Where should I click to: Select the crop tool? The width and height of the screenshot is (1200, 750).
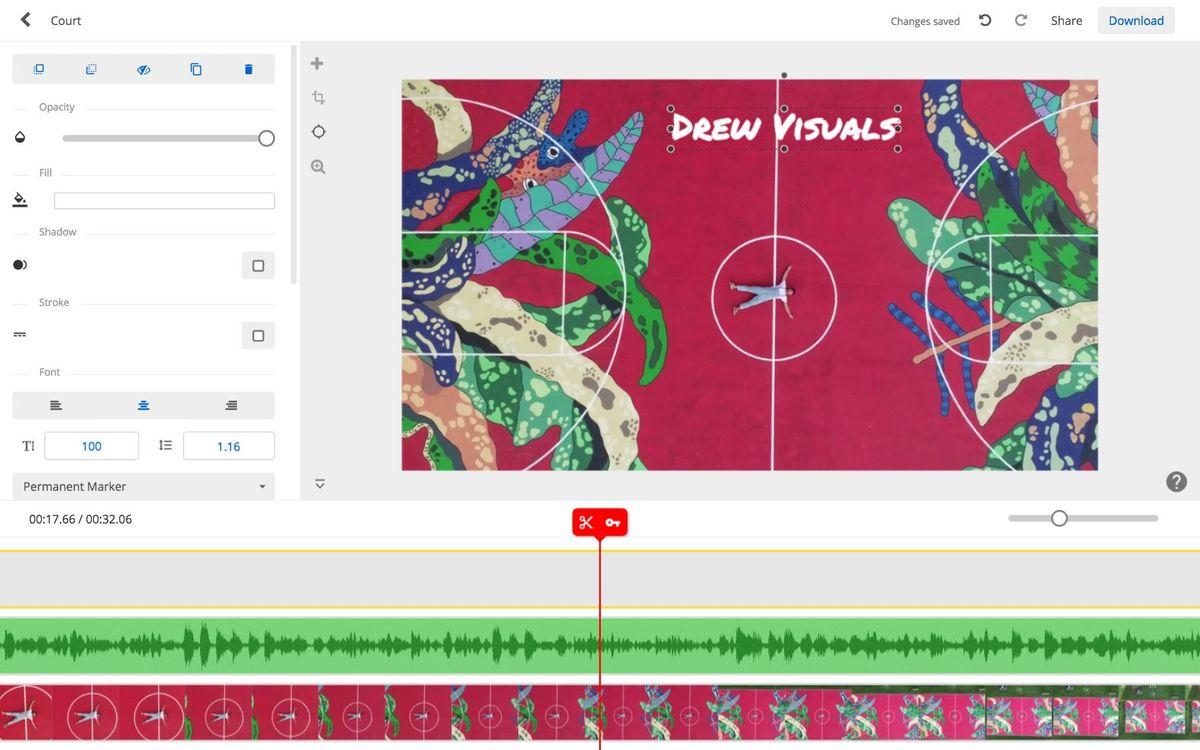(318, 97)
